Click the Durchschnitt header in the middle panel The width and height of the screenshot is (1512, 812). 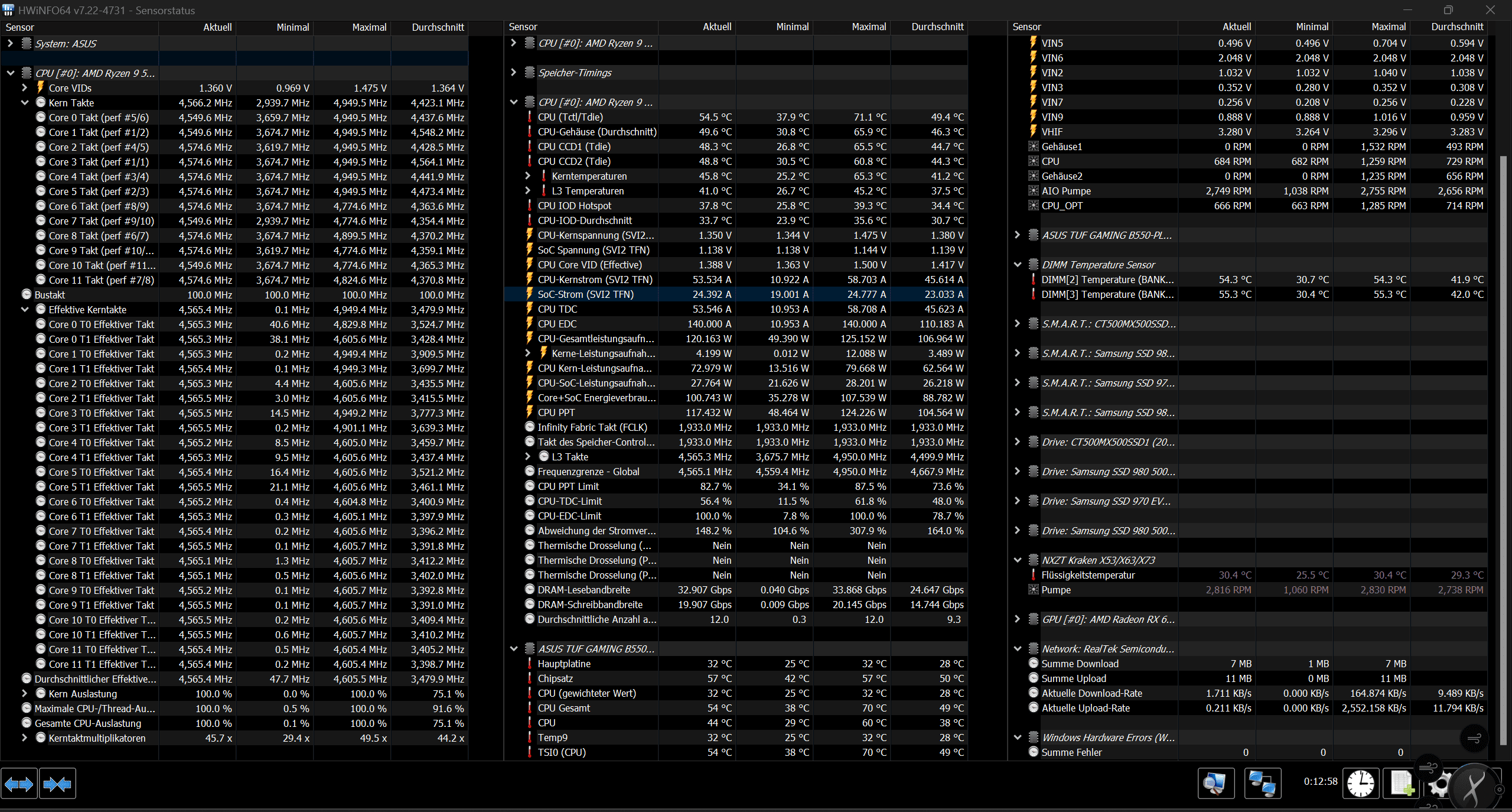point(937,27)
